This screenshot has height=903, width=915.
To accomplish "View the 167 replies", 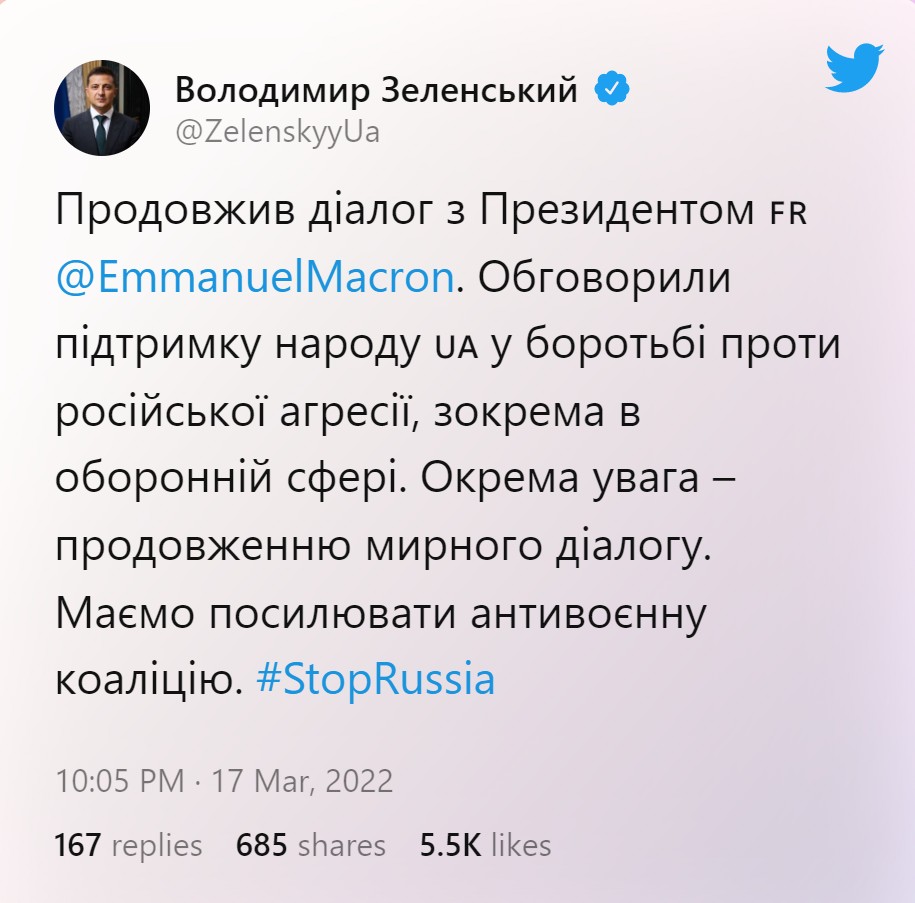I will 128,845.
